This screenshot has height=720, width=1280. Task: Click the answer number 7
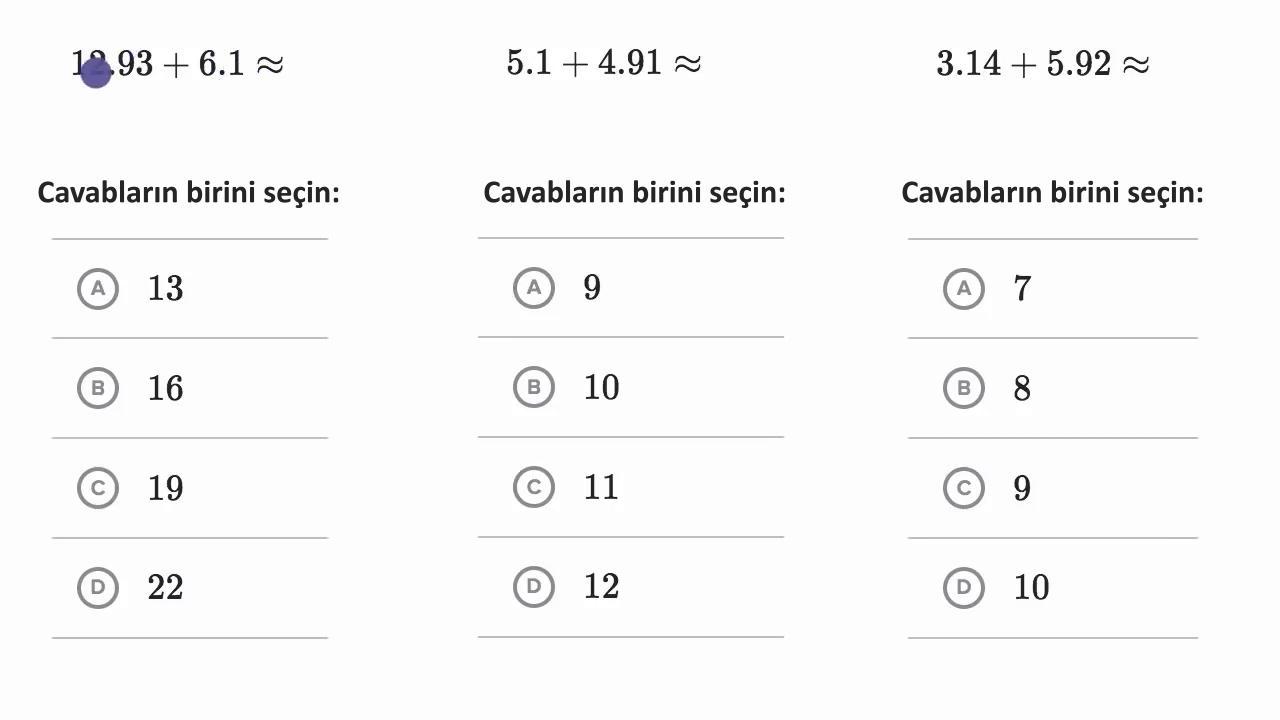(1022, 289)
